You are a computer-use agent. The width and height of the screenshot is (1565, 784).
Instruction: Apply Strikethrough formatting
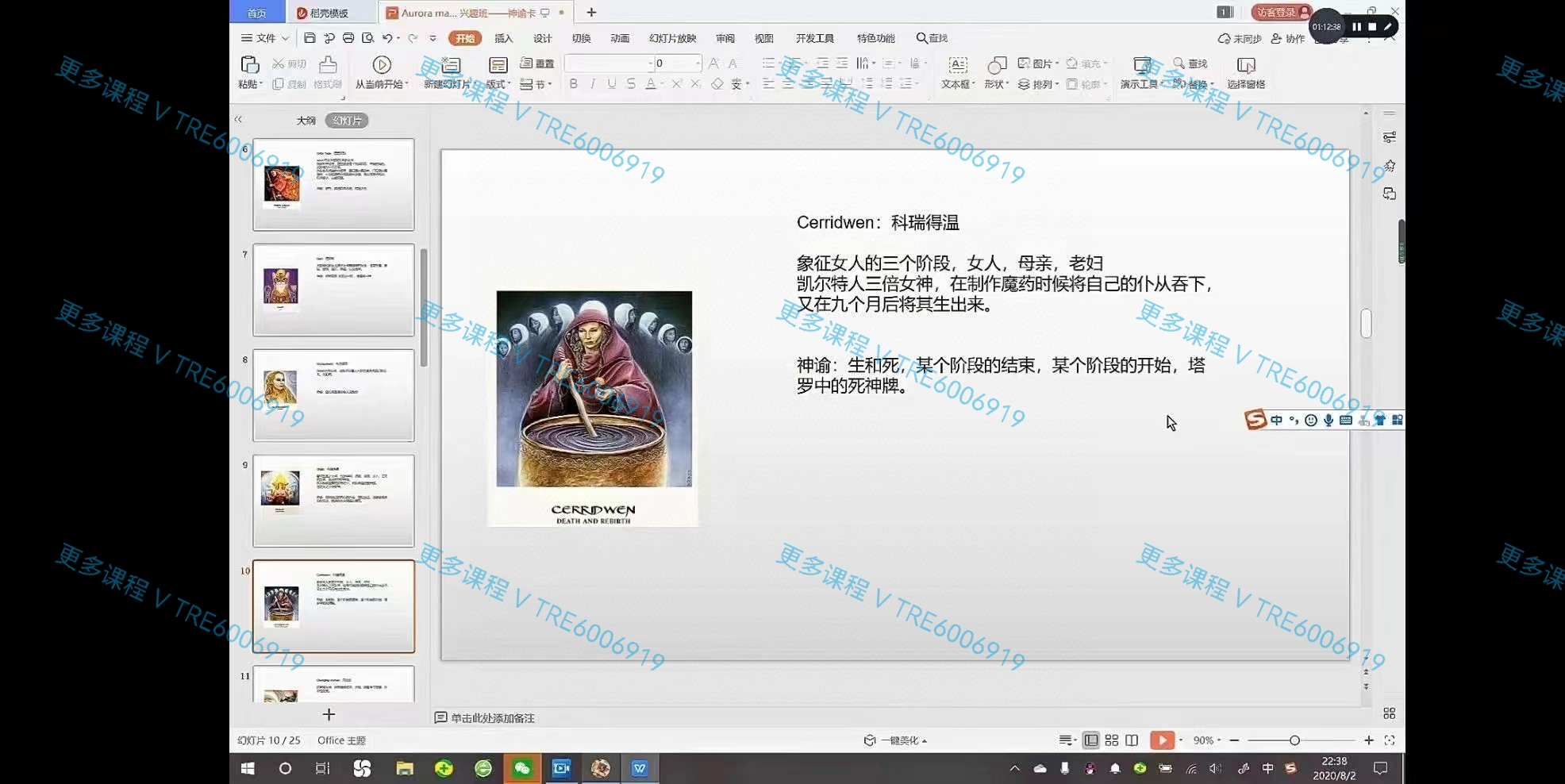click(x=630, y=84)
